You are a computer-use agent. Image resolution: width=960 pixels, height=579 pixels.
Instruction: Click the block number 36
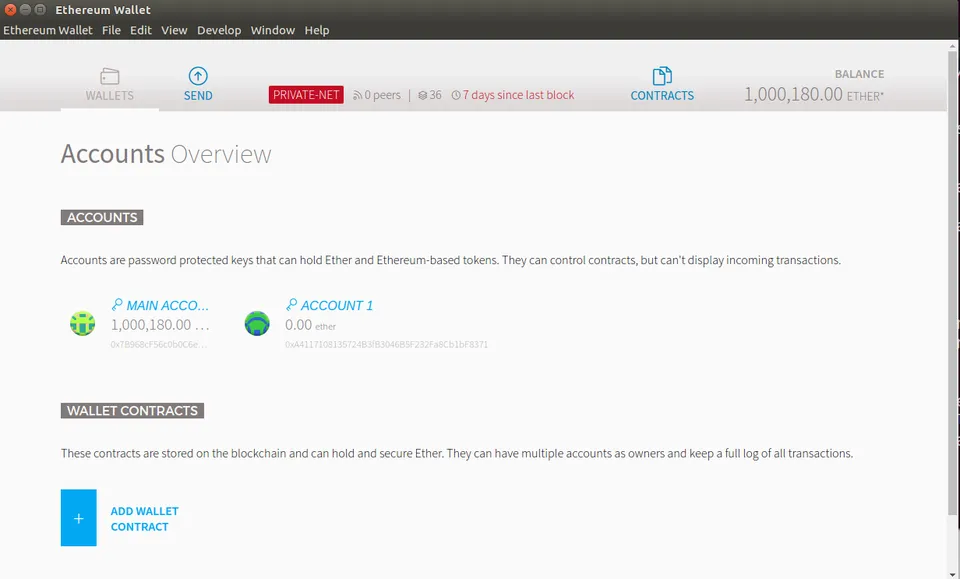435,95
